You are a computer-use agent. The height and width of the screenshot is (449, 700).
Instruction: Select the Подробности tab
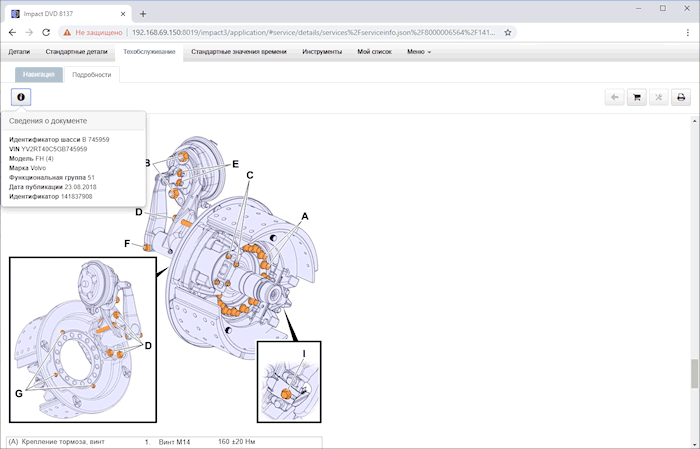point(92,74)
